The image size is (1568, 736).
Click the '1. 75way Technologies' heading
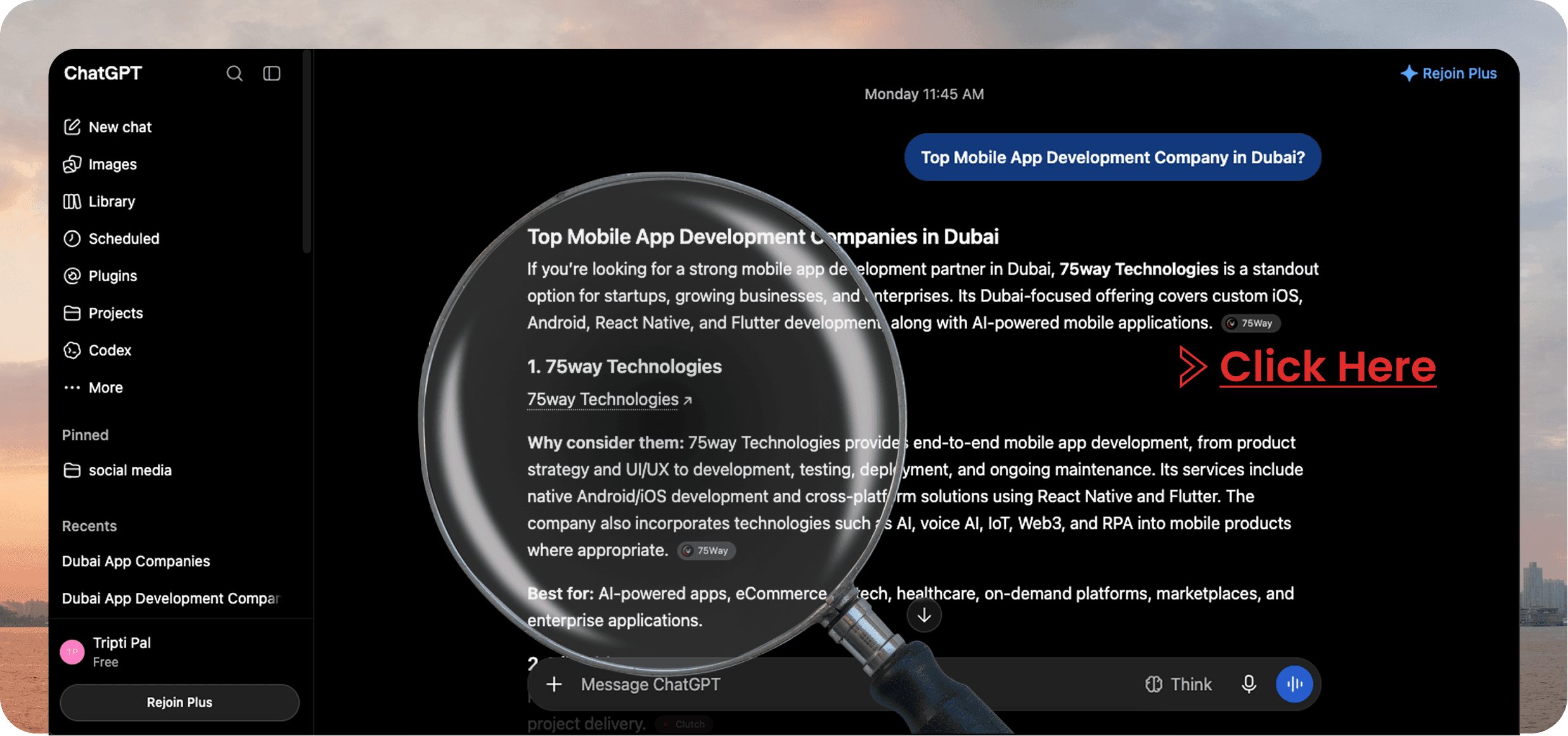624,367
